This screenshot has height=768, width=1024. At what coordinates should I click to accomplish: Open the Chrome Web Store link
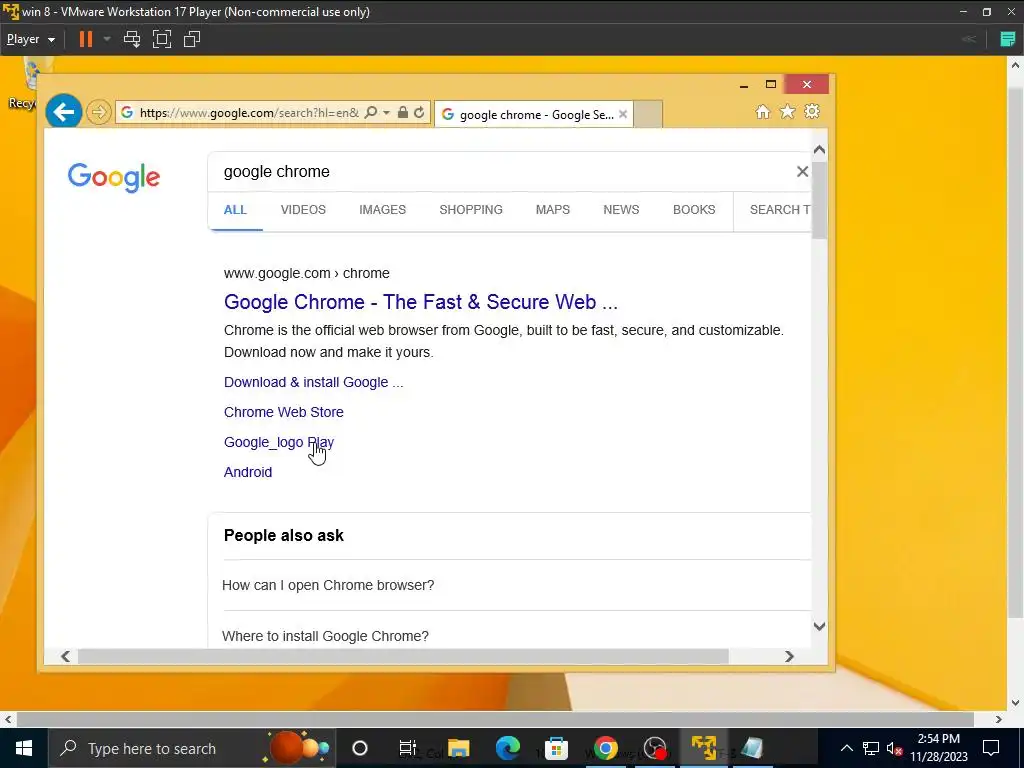pos(283,412)
